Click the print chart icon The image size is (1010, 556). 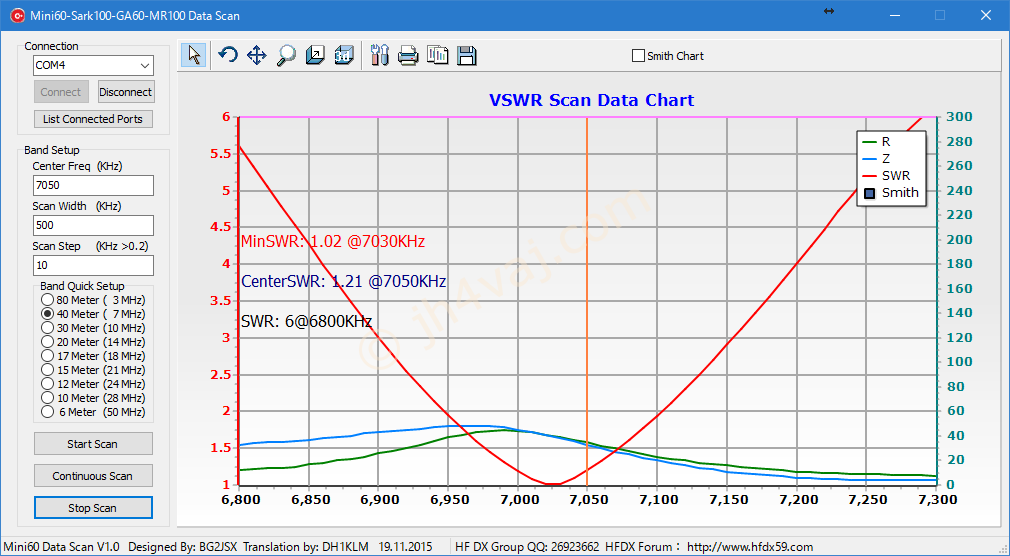(408, 55)
